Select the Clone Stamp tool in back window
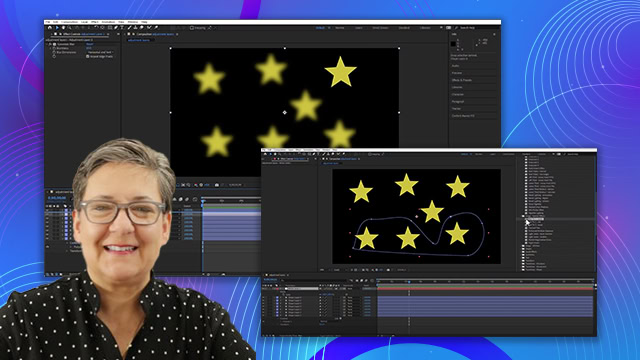Viewport: 640px width, 360px height. (136, 28)
